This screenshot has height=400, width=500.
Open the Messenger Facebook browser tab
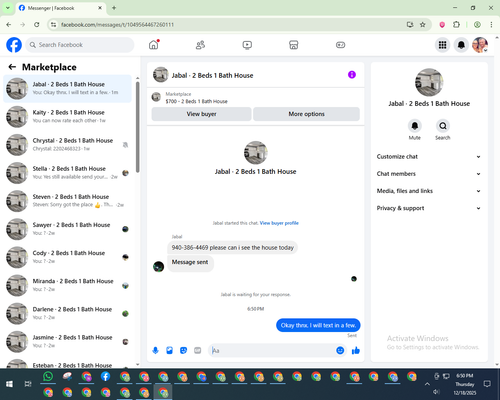pos(61,8)
